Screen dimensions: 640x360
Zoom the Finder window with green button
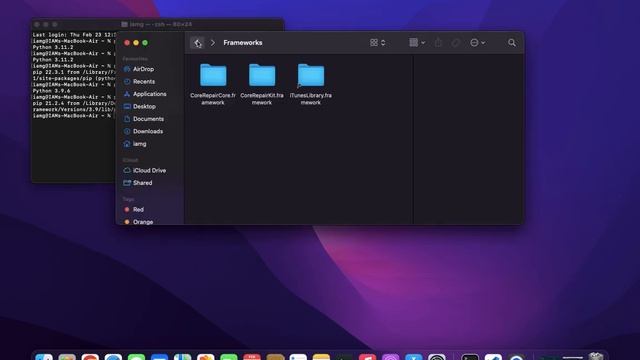[145, 43]
